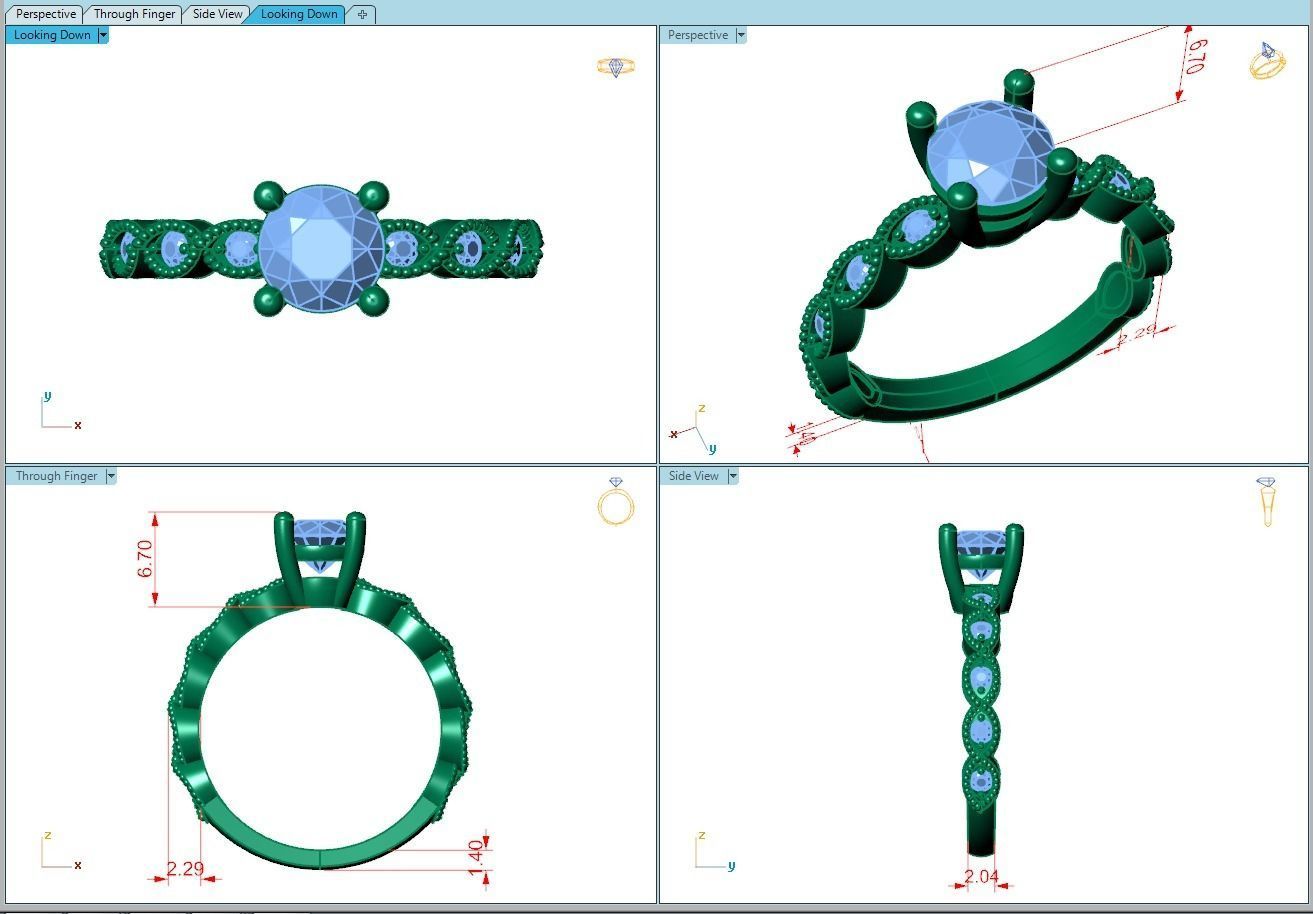Select the 6.70 dimension in Through Finger view
The image size is (1313, 914).
click(x=146, y=558)
